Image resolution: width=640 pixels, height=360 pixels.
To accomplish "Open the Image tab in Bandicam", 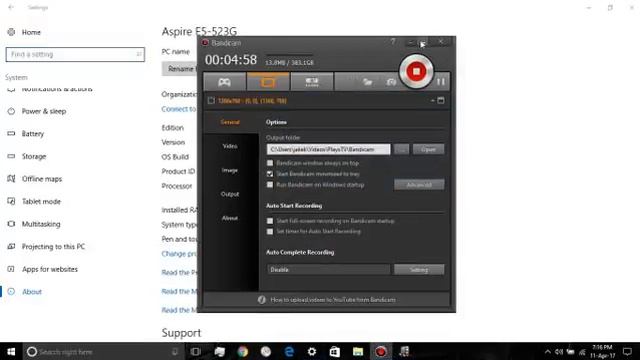I will (x=230, y=170).
